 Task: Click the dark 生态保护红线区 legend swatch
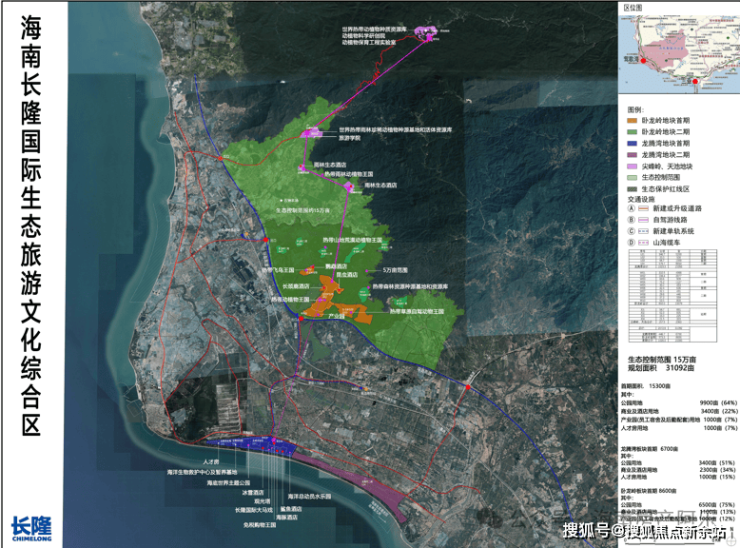coord(632,189)
